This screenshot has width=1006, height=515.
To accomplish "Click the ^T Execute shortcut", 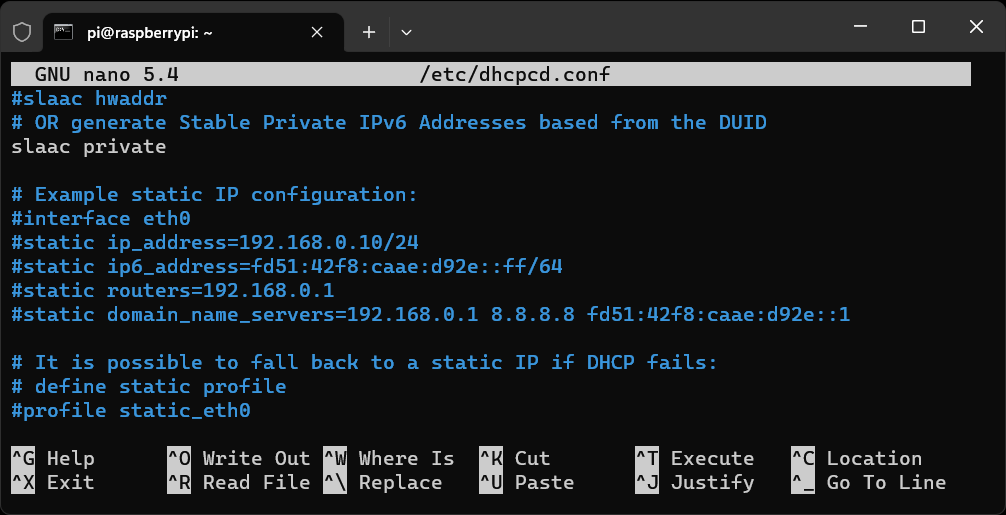I will pos(695,459).
